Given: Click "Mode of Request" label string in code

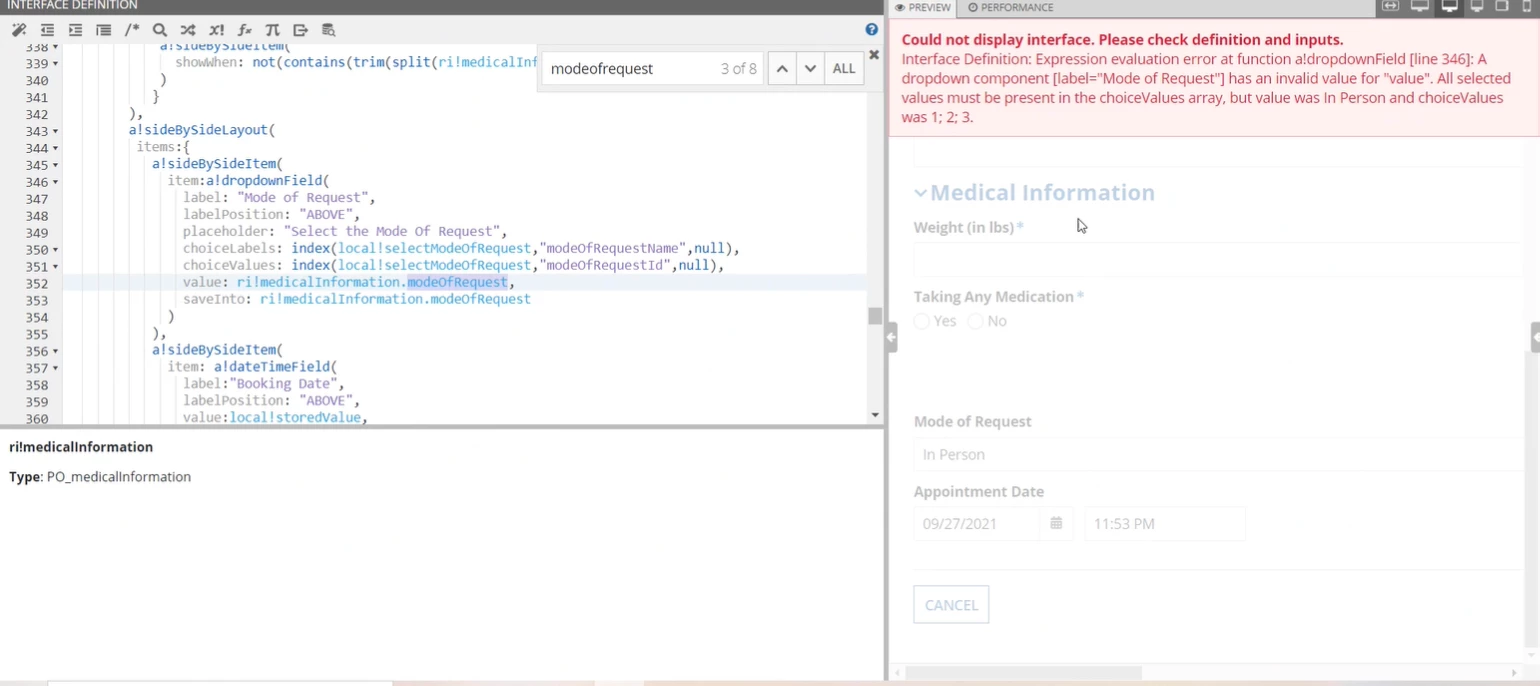Looking at the screenshot, I should coord(303,198).
